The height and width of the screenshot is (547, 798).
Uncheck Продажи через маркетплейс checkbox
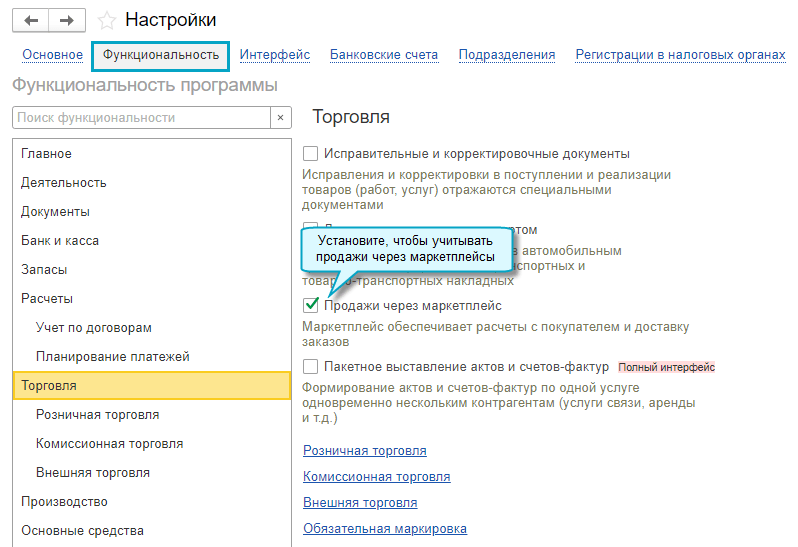[x=310, y=305]
